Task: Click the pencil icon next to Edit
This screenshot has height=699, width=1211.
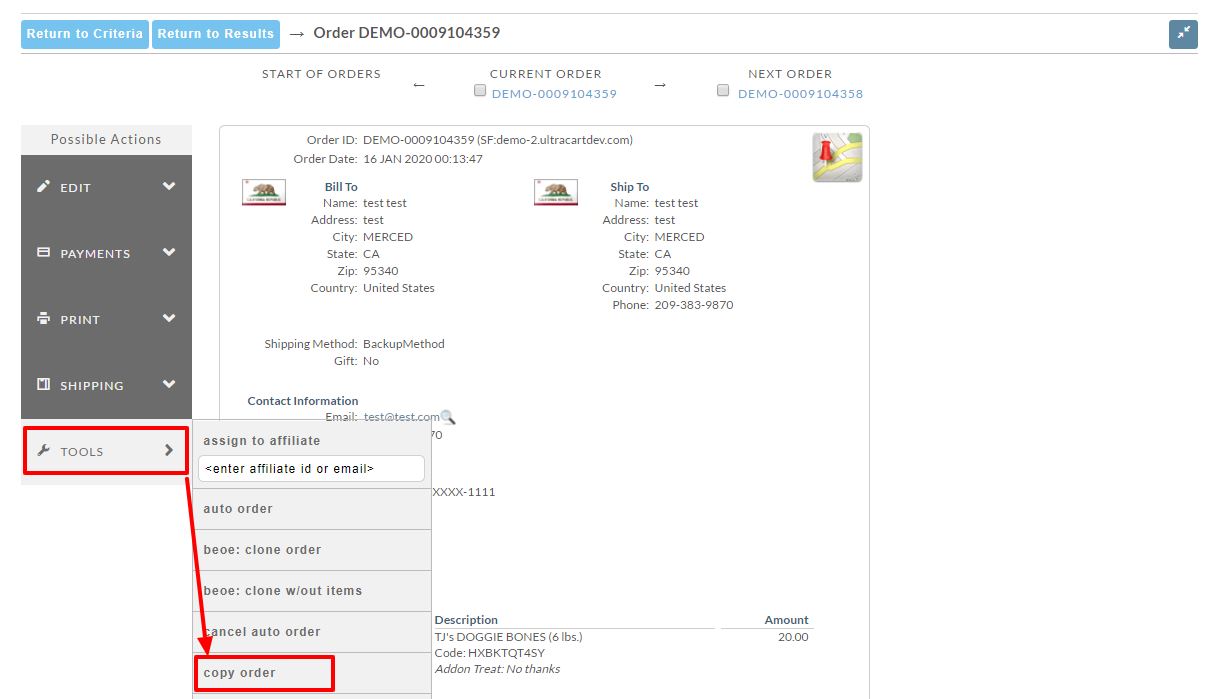Action: [43, 187]
